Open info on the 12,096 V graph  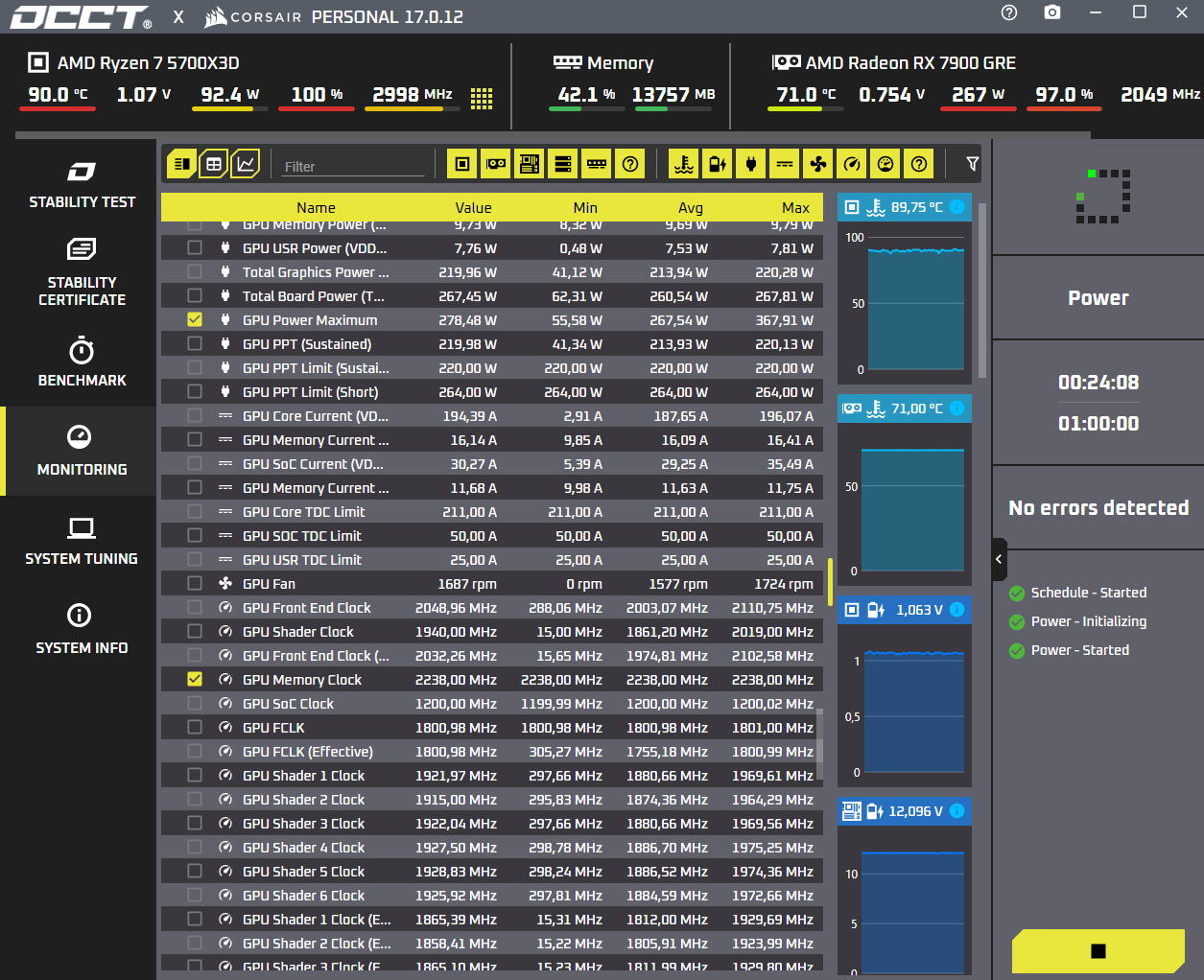956,811
